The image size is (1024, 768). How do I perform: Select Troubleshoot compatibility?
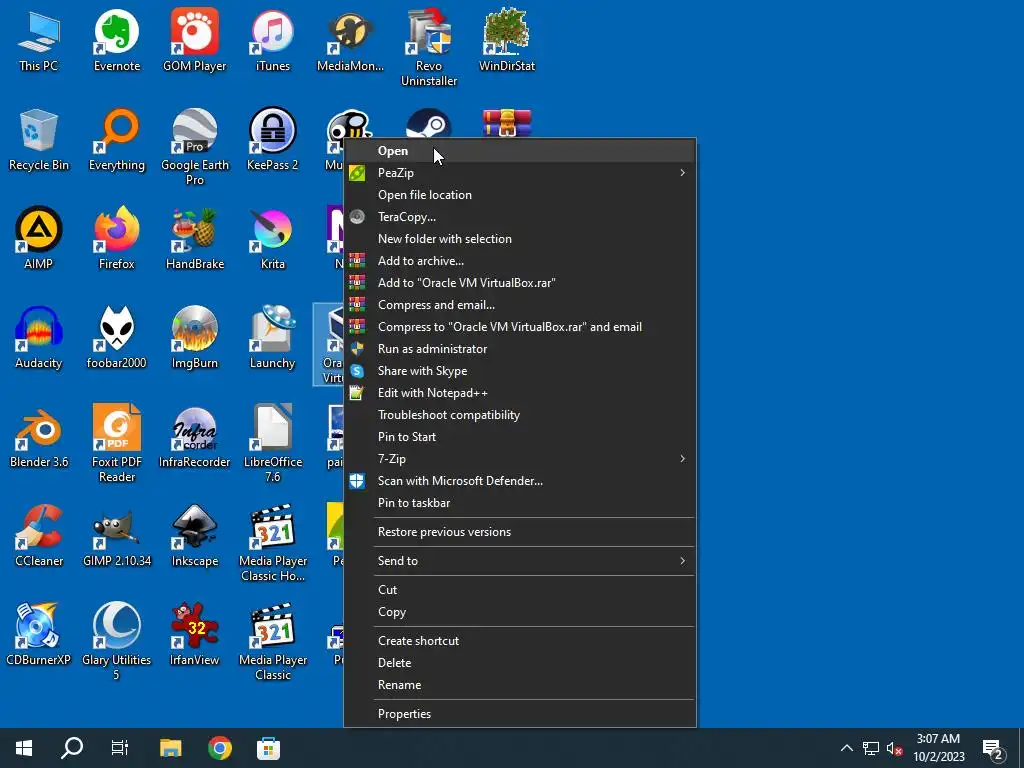click(520, 415)
